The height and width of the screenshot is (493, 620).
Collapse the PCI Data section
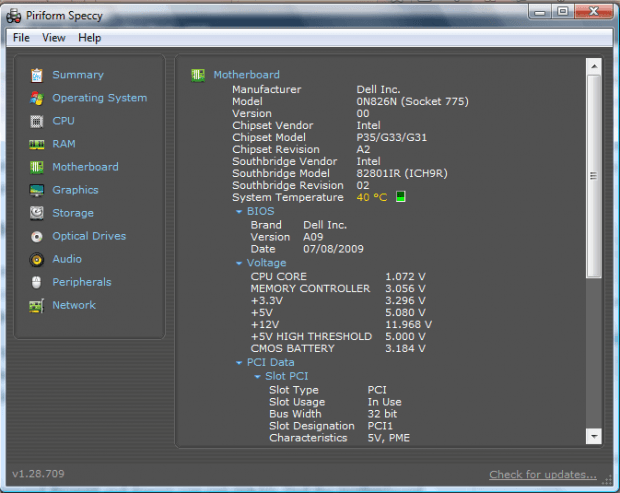[239, 363]
